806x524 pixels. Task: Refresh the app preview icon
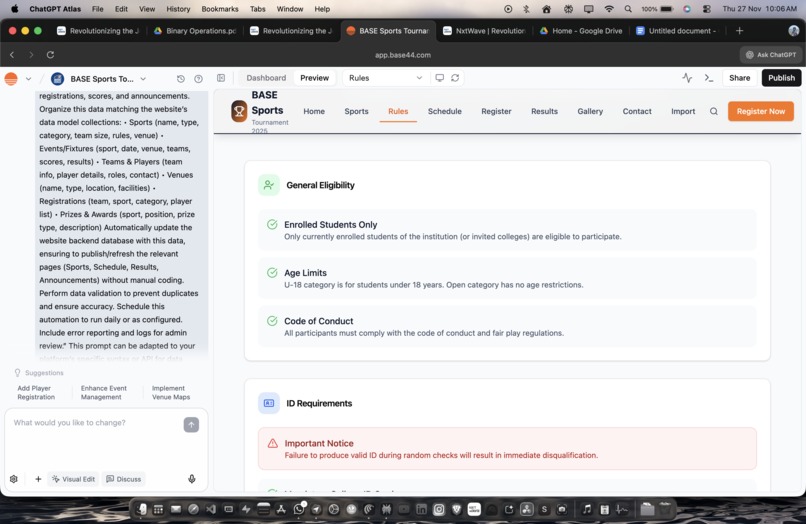[x=455, y=78]
